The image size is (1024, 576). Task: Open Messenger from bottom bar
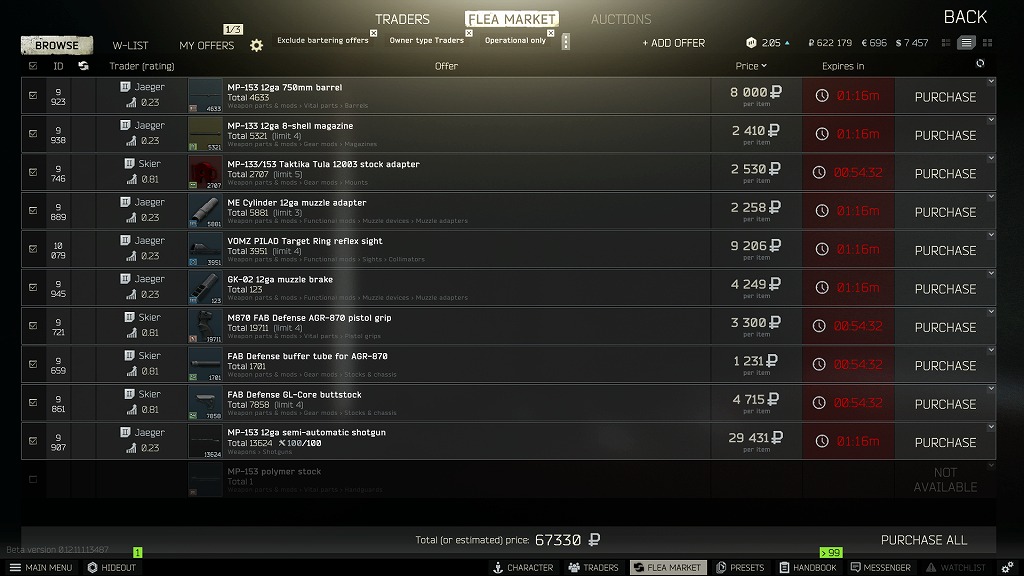(880, 567)
